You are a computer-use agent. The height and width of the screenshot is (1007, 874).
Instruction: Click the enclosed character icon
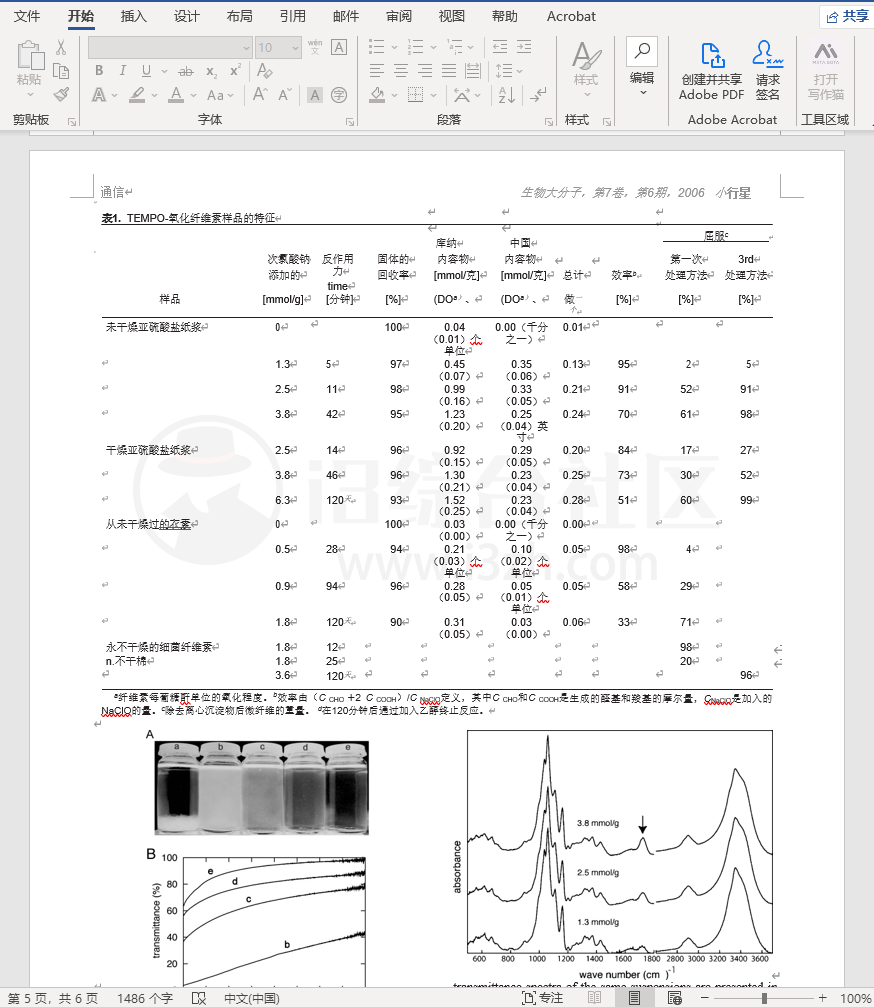(x=339, y=96)
